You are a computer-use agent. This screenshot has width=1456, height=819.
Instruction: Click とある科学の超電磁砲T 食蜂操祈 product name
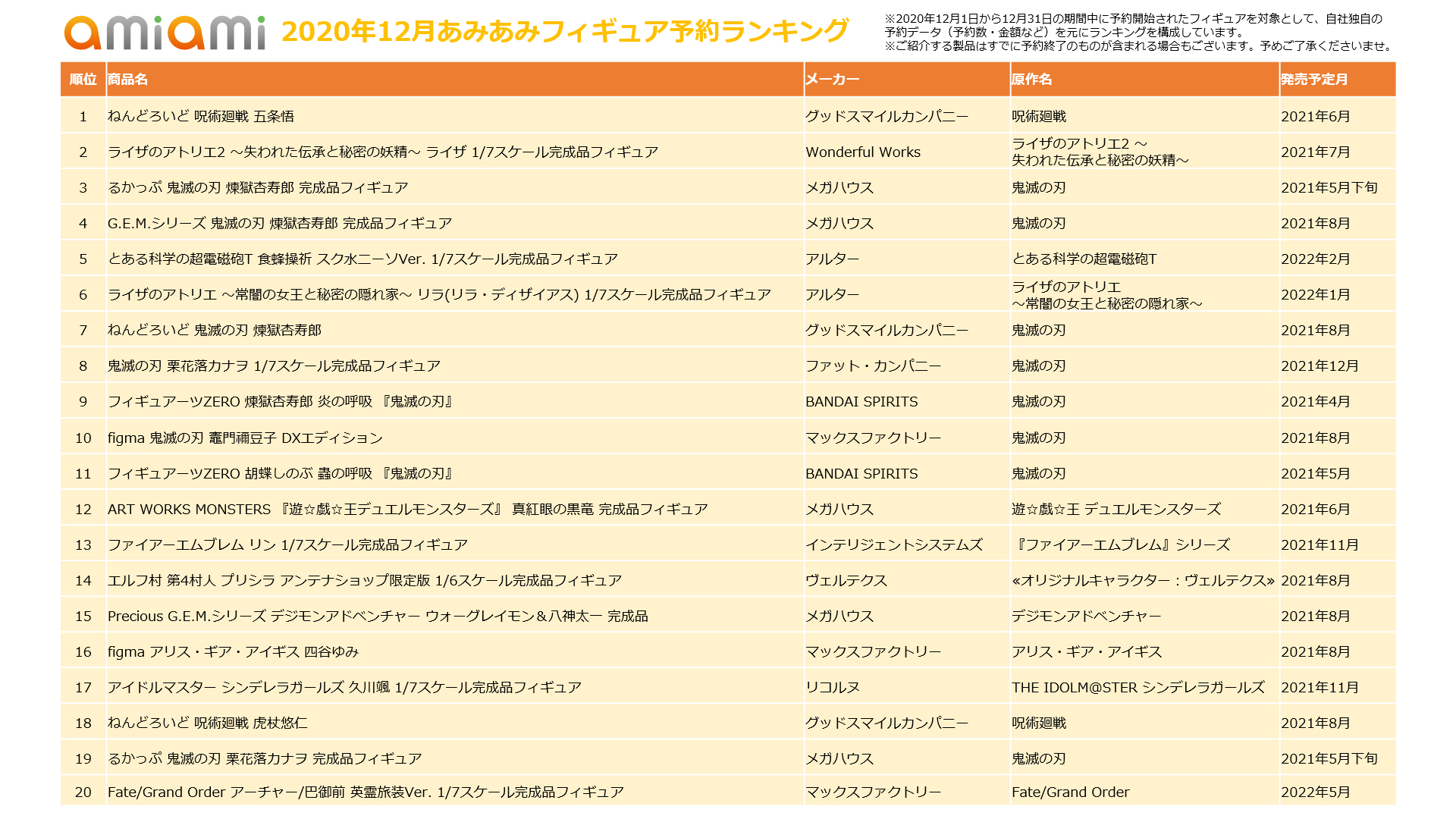(x=362, y=259)
